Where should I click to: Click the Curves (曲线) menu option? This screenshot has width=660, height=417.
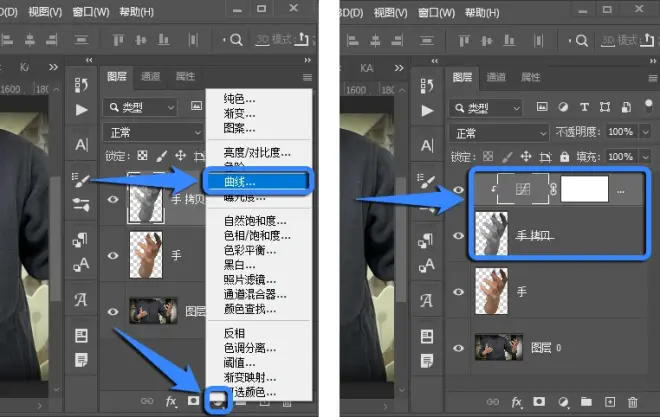[x=238, y=183]
